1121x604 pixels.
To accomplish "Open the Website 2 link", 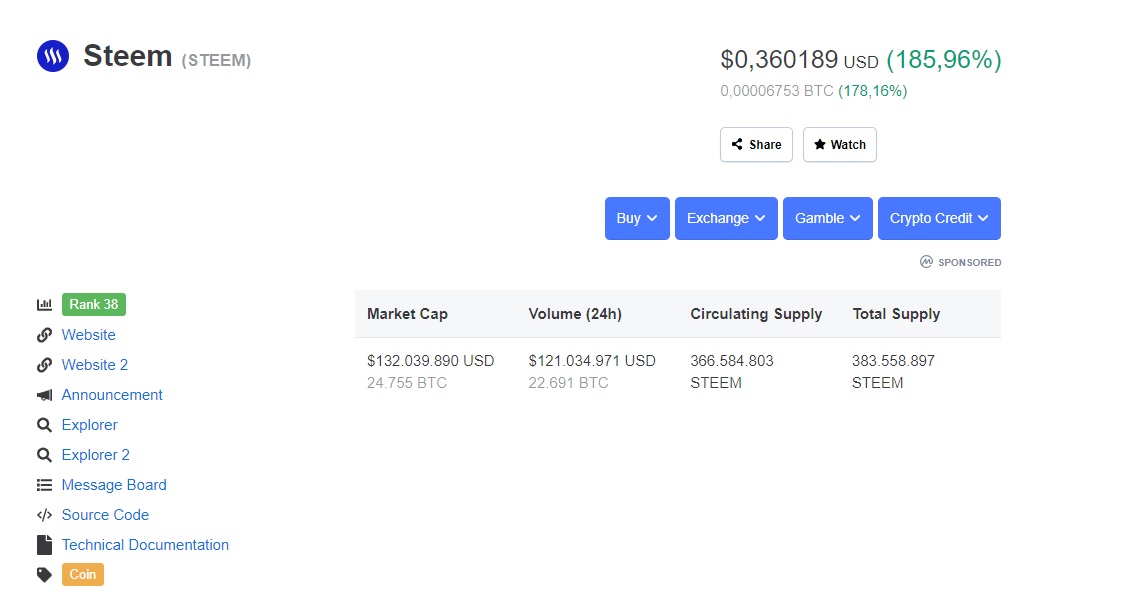I will tap(95, 365).
